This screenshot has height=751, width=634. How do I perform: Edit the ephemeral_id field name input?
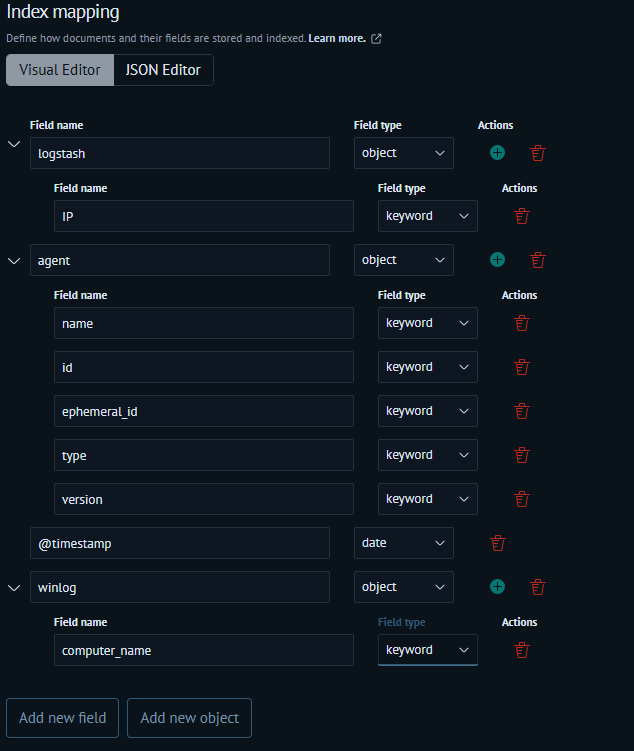point(204,411)
